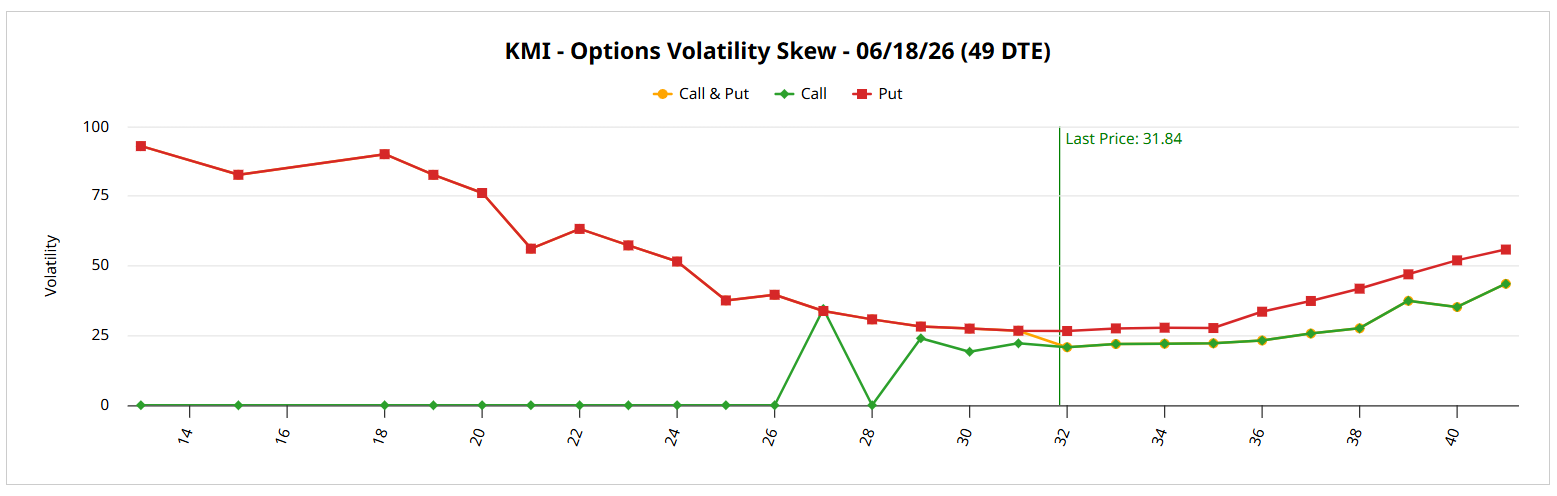Select the Call marker at strike 26
This screenshot has height=496, width=1557.
(x=775, y=405)
